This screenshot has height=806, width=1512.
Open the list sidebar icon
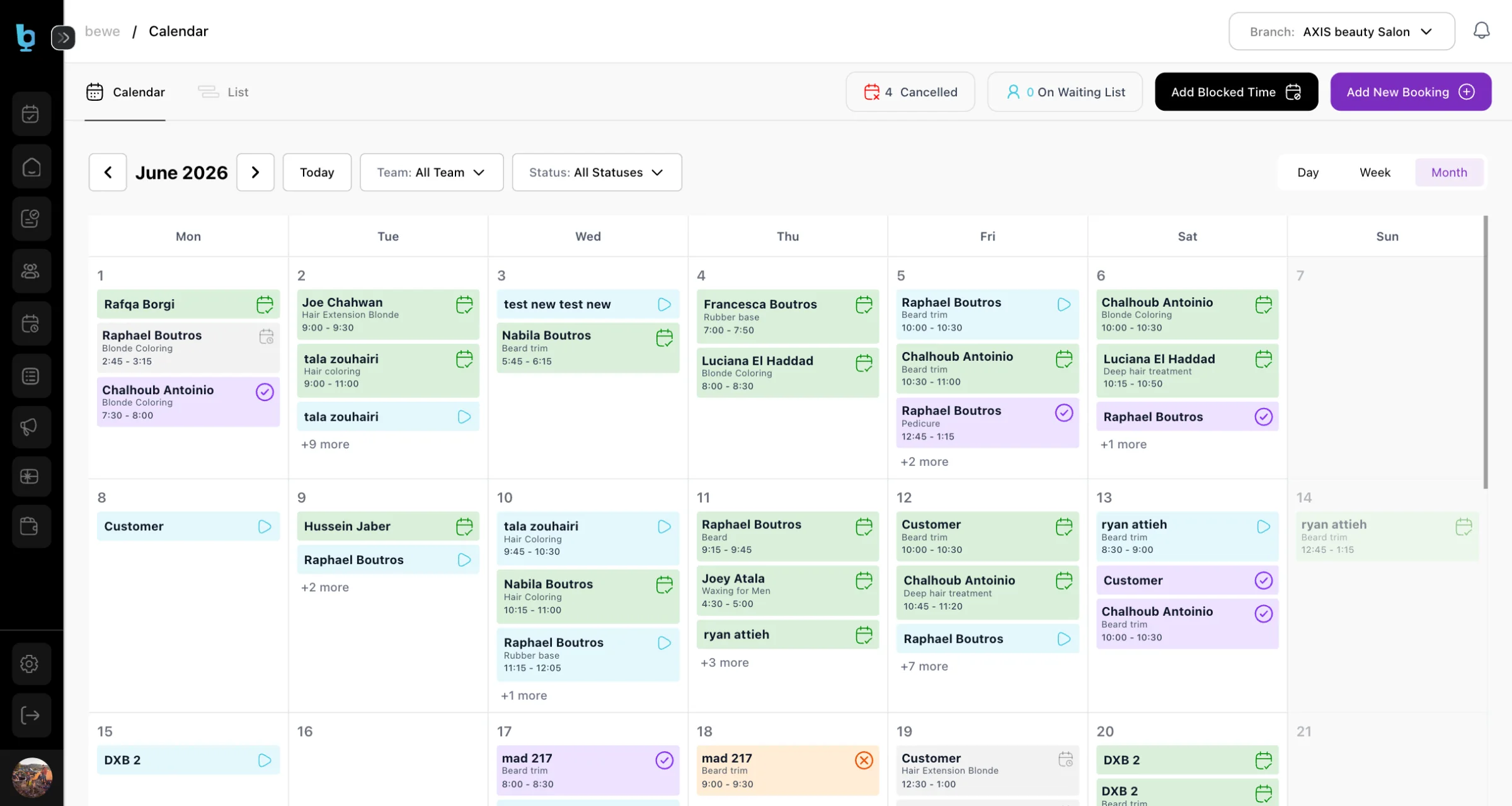(x=31, y=376)
